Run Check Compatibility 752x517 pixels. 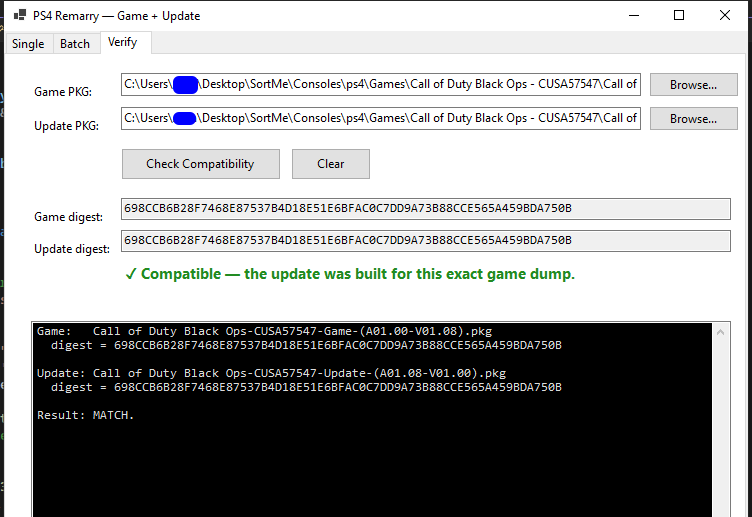(200, 164)
